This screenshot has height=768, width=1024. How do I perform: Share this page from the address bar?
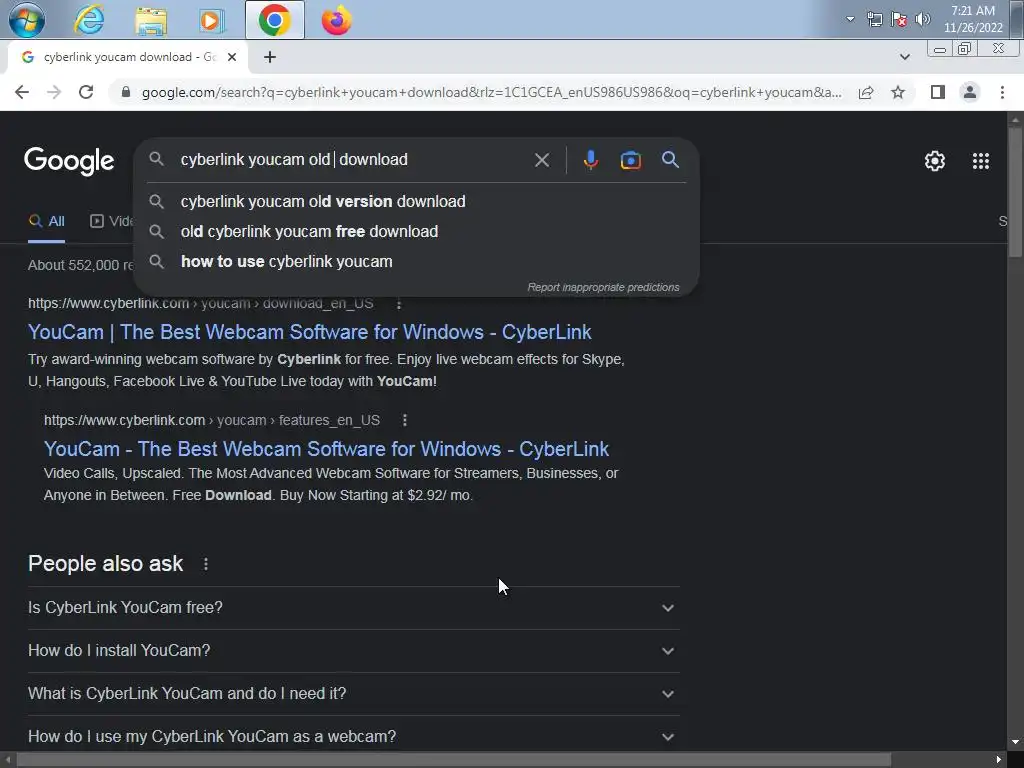pos(866,93)
